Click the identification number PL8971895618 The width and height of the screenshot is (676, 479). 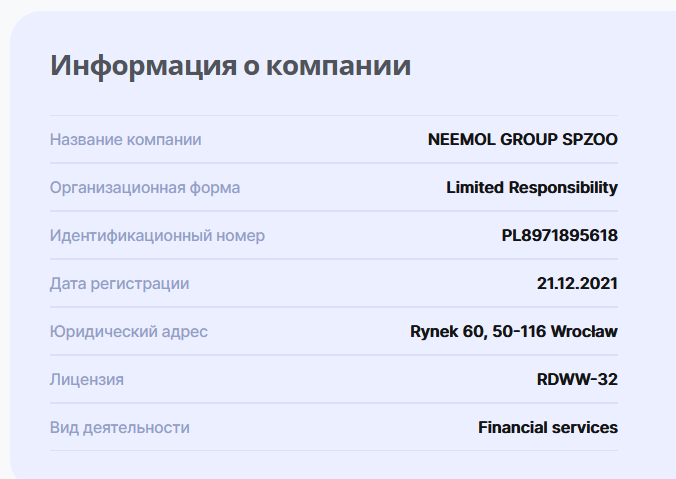click(559, 236)
